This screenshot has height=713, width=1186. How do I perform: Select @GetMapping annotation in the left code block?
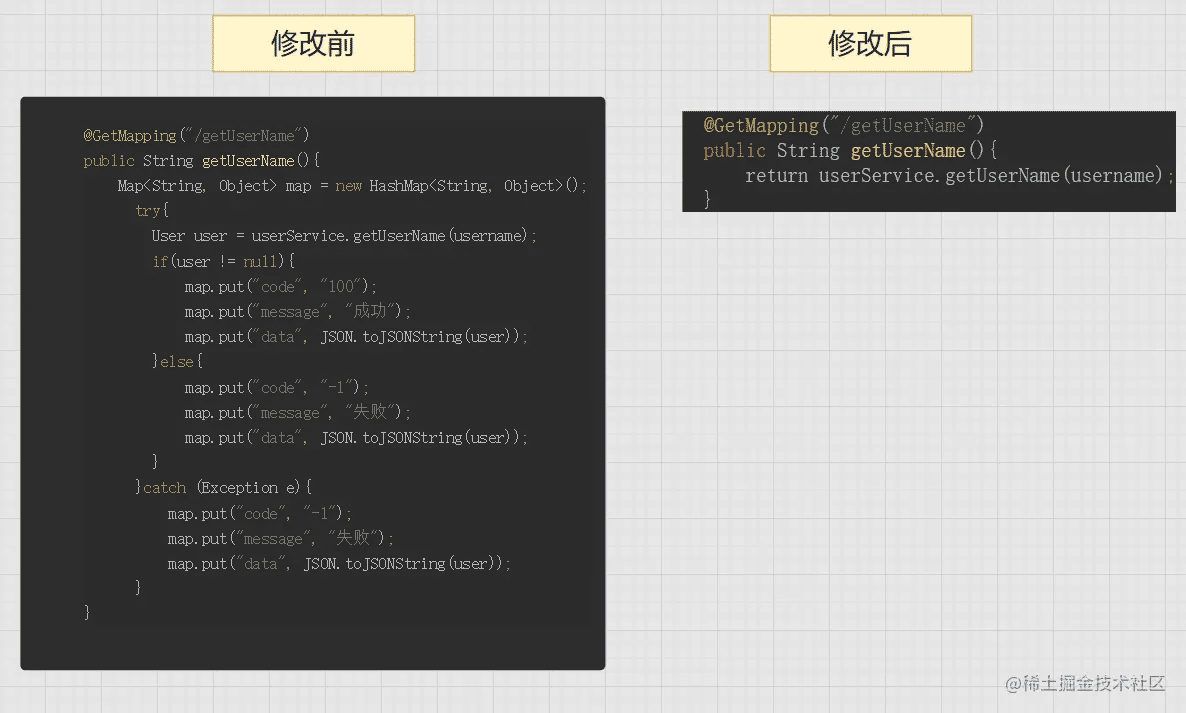click(130, 135)
